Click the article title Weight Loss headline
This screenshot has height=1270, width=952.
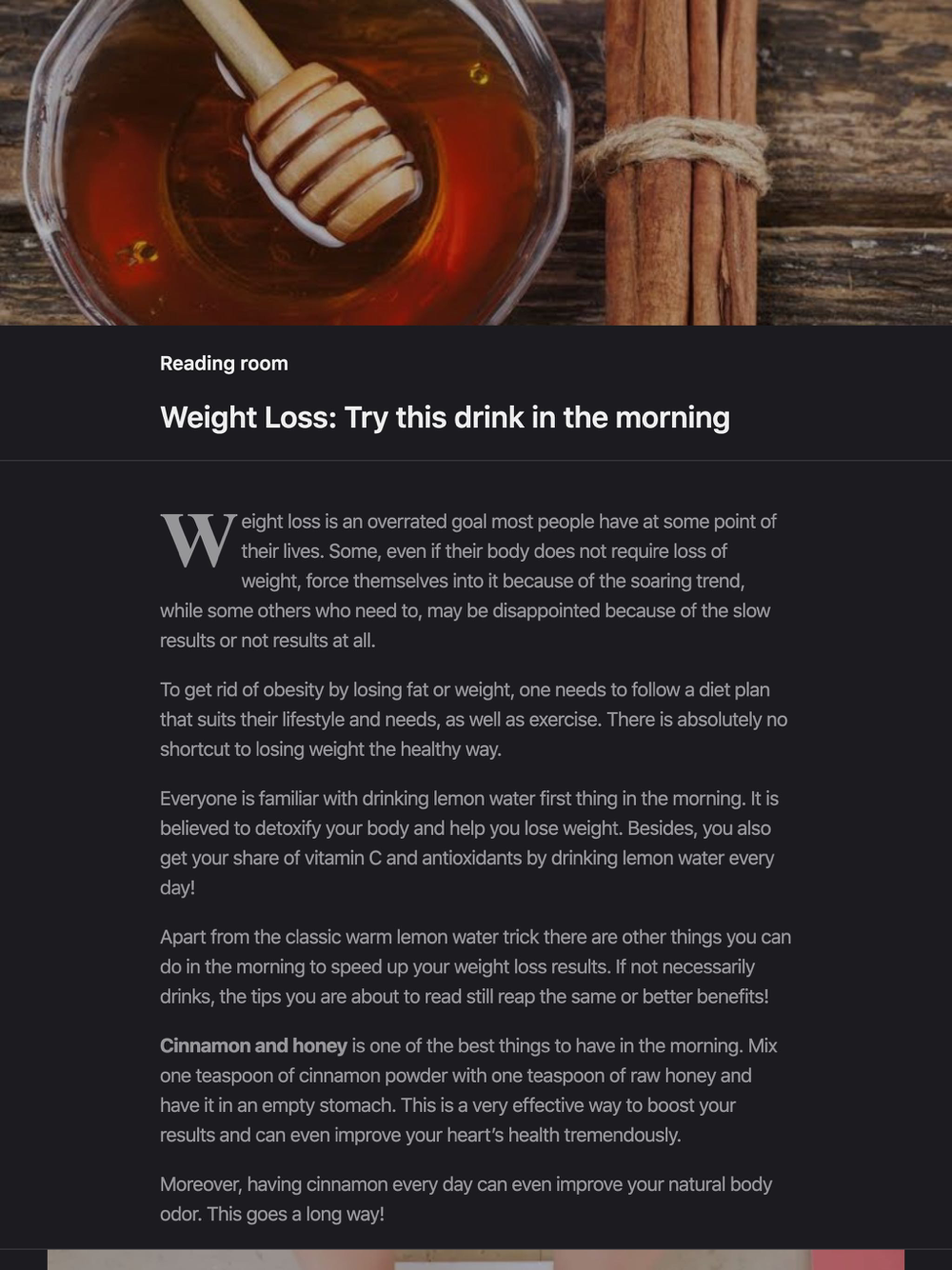coord(445,417)
